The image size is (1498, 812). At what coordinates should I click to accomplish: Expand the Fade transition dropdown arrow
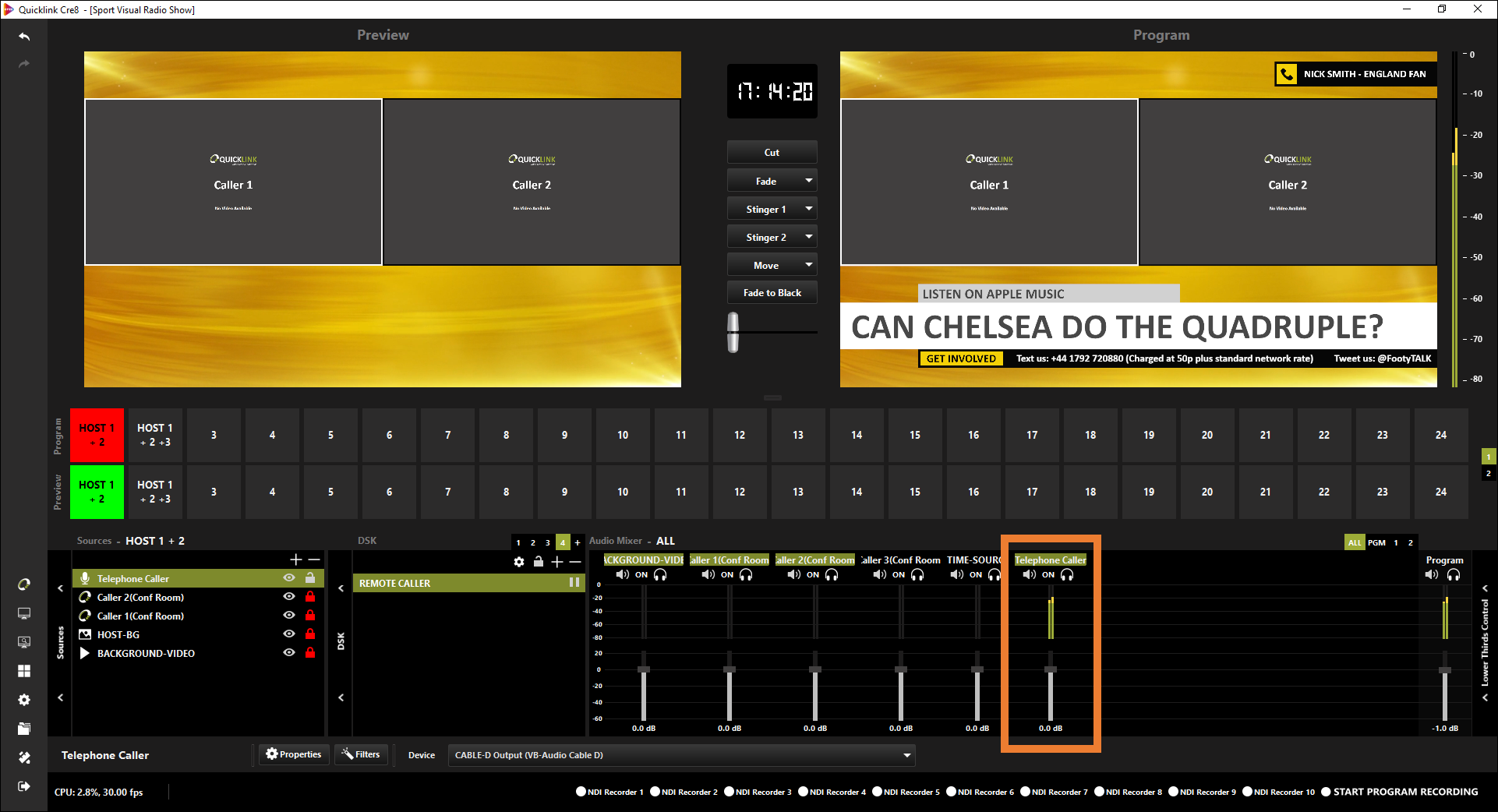[809, 181]
